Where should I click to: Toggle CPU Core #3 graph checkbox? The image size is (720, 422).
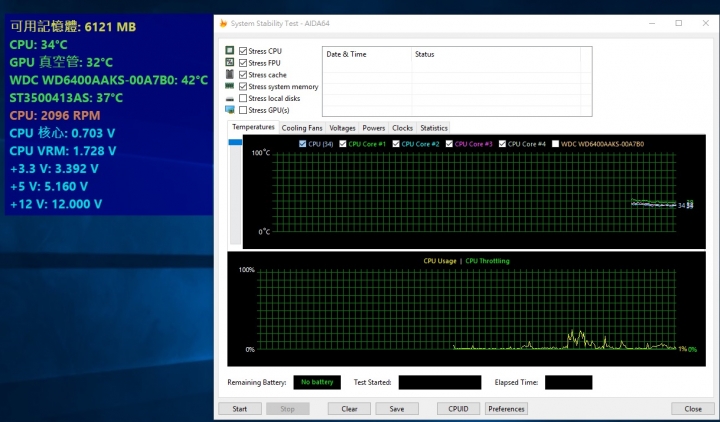[449, 144]
